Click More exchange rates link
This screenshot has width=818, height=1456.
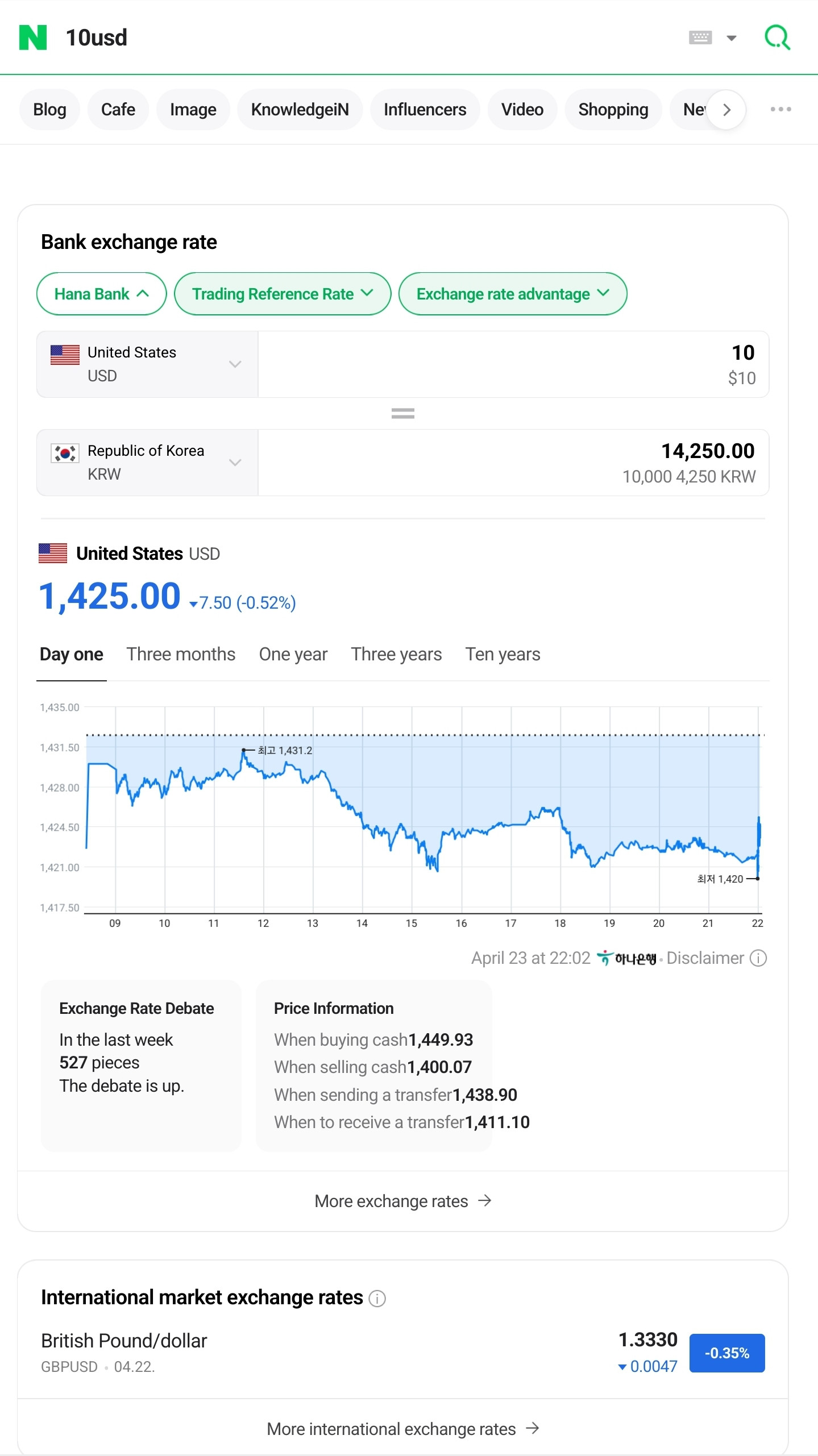point(402,1201)
